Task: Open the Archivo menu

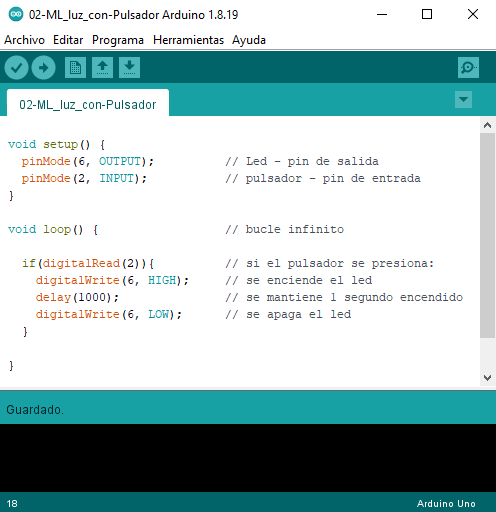Action: (24, 40)
